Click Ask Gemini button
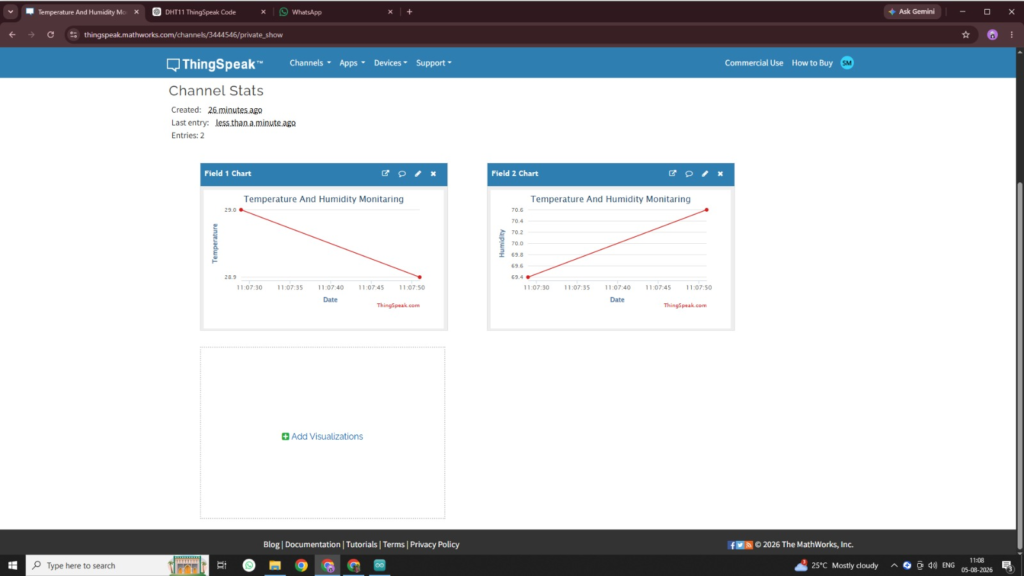Viewport: 1024px width, 576px height. click(912, 12)
